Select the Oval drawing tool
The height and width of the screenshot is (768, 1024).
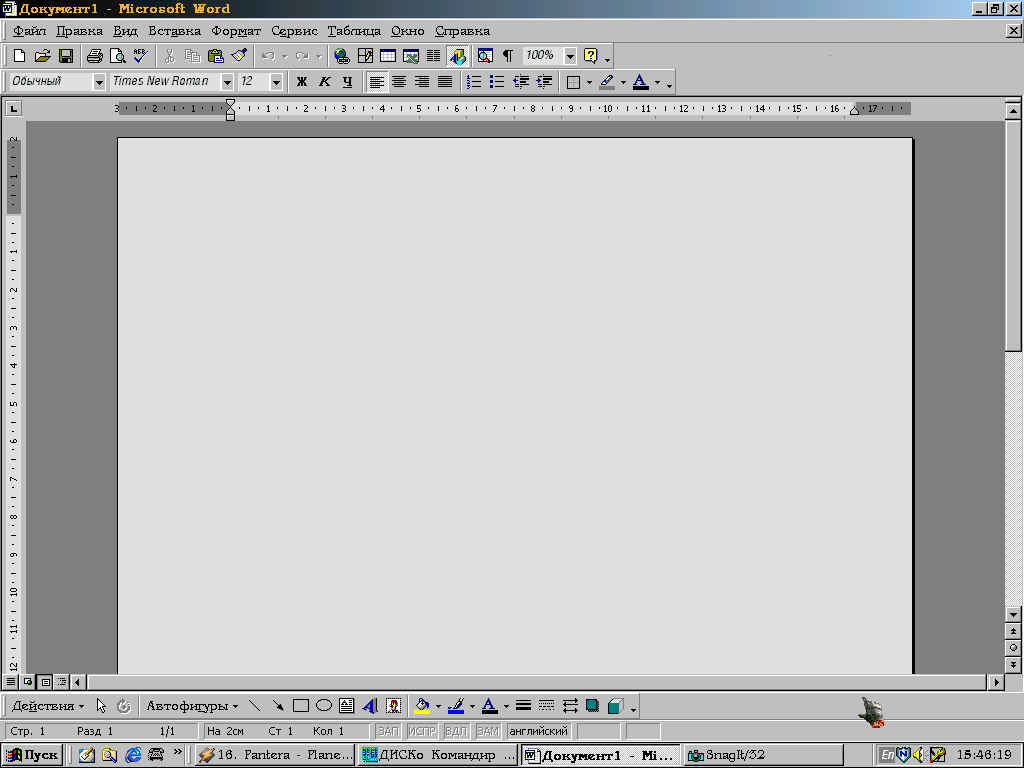tap(324, 706)
